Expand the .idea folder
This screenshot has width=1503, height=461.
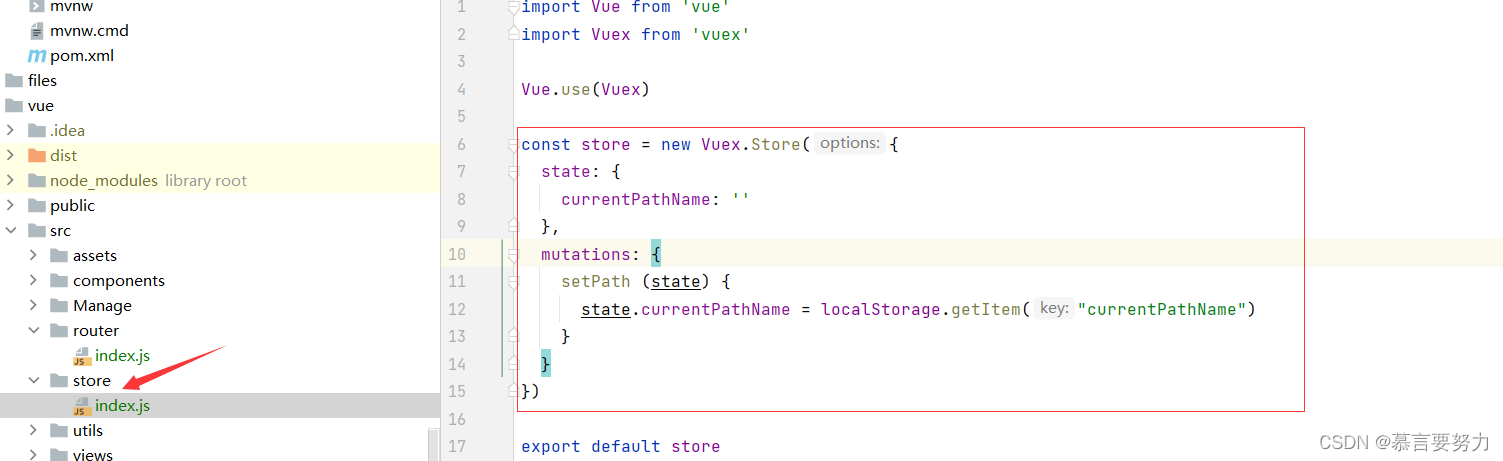[x=10, y=131]
